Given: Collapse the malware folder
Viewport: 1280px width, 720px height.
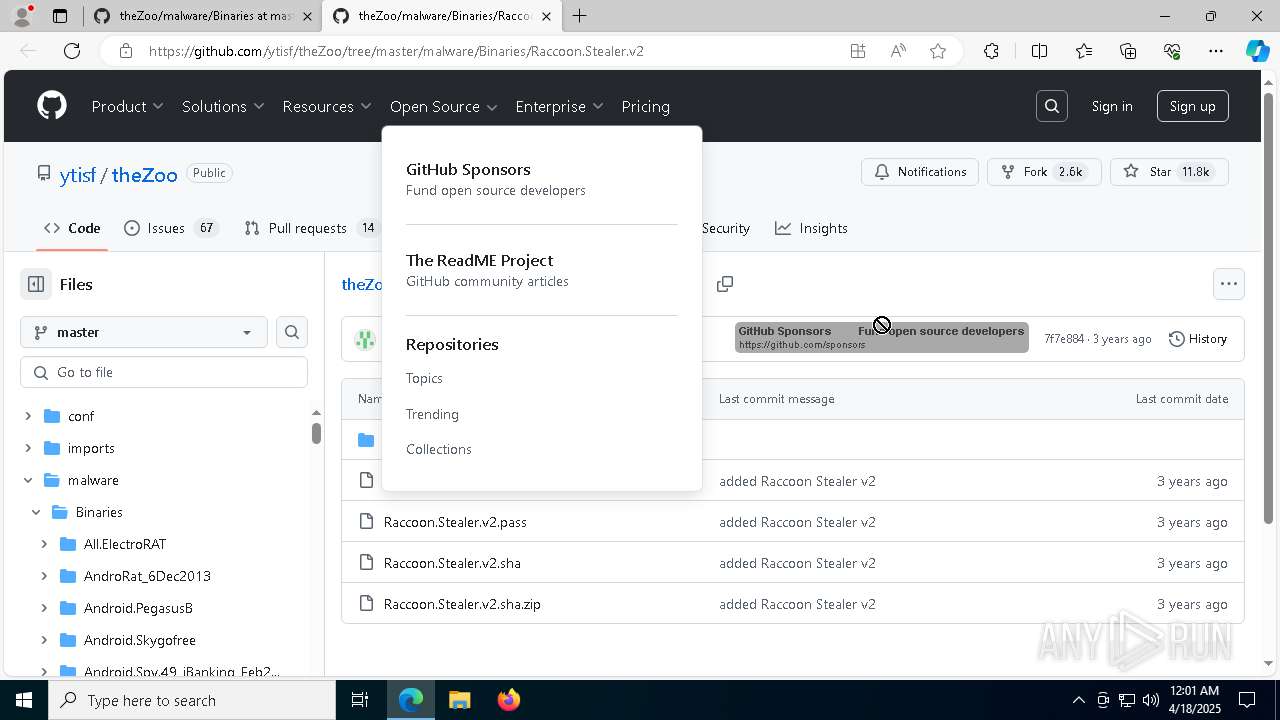Looking at the screenshot, I should pyautogui.click(x=28, y=480).
